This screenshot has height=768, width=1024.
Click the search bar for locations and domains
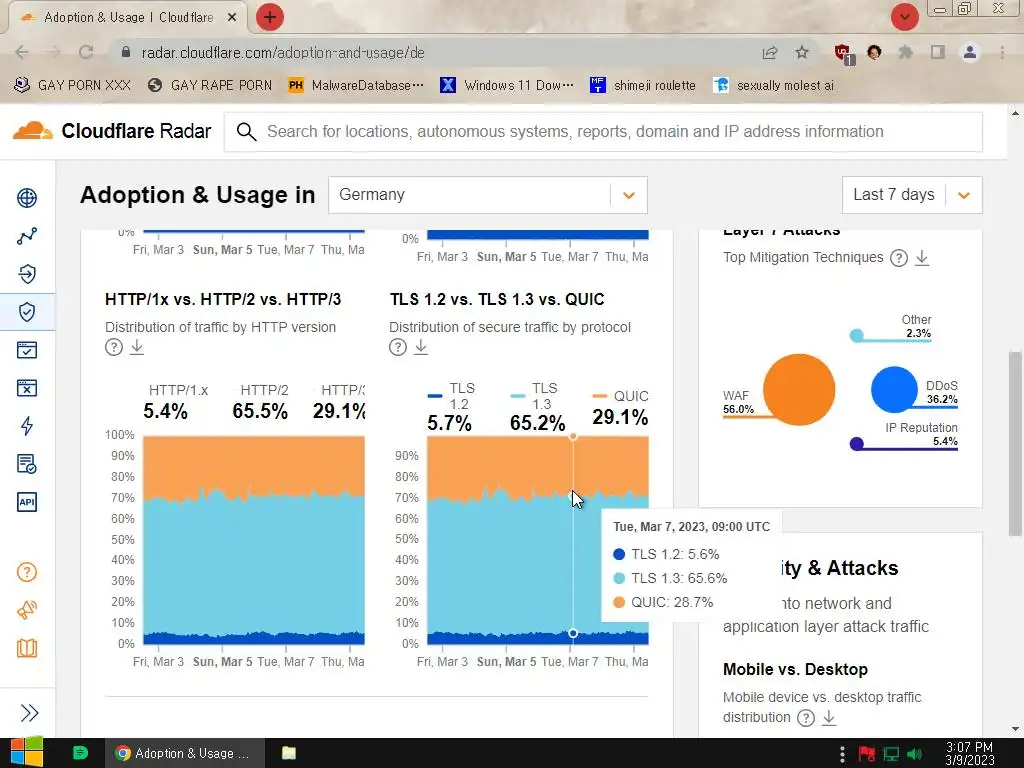click(x=603, y=131)
